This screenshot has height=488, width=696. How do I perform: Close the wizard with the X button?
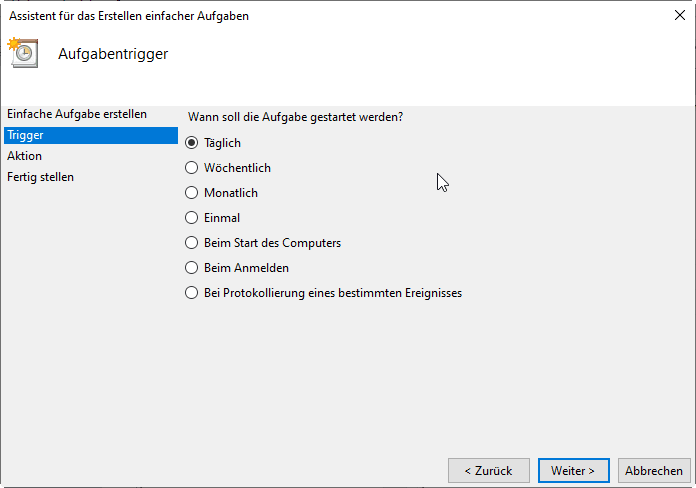(x=680, y=15)
